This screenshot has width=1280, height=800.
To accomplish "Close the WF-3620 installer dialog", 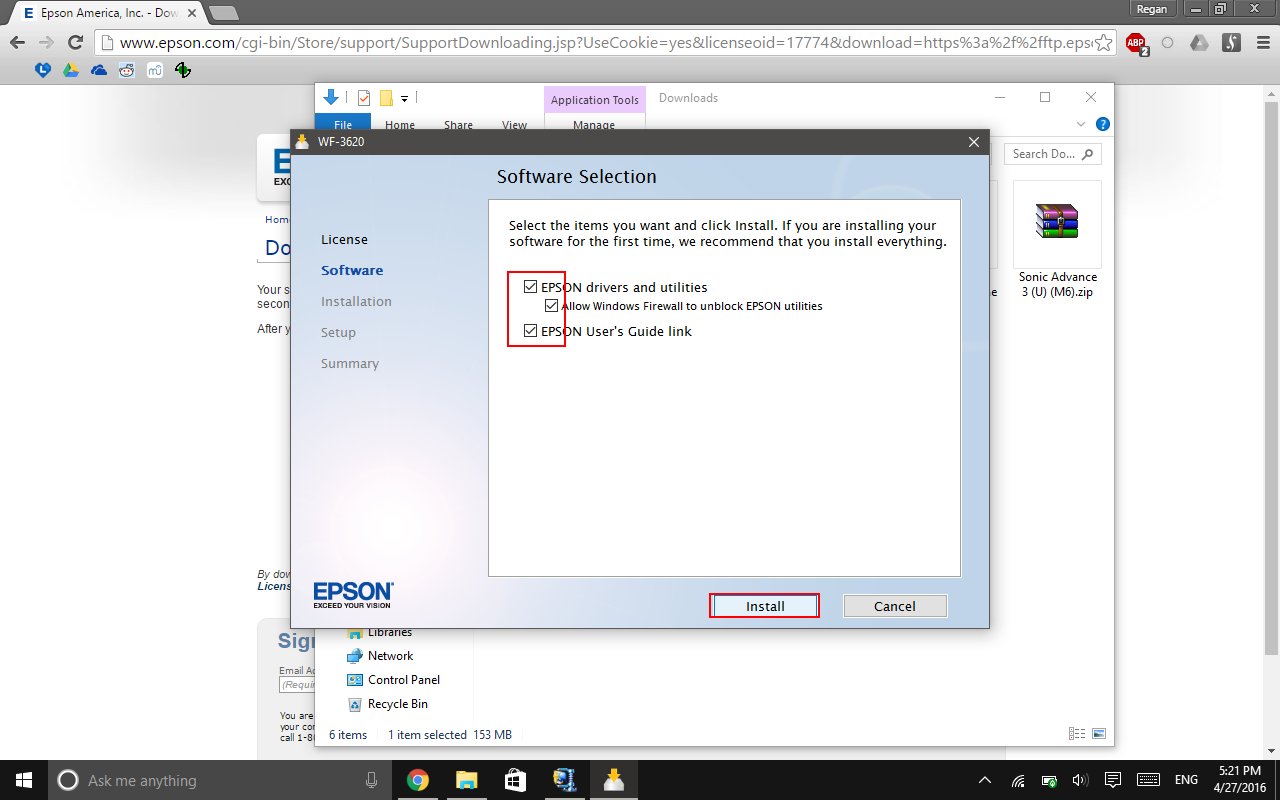I will pyautogui.click(x=974, y=142).
